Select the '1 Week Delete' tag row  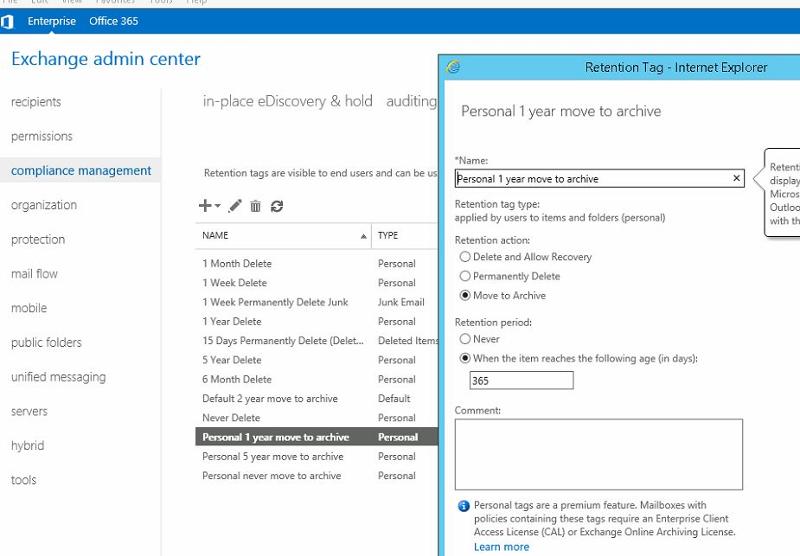(x=316, y=283)
